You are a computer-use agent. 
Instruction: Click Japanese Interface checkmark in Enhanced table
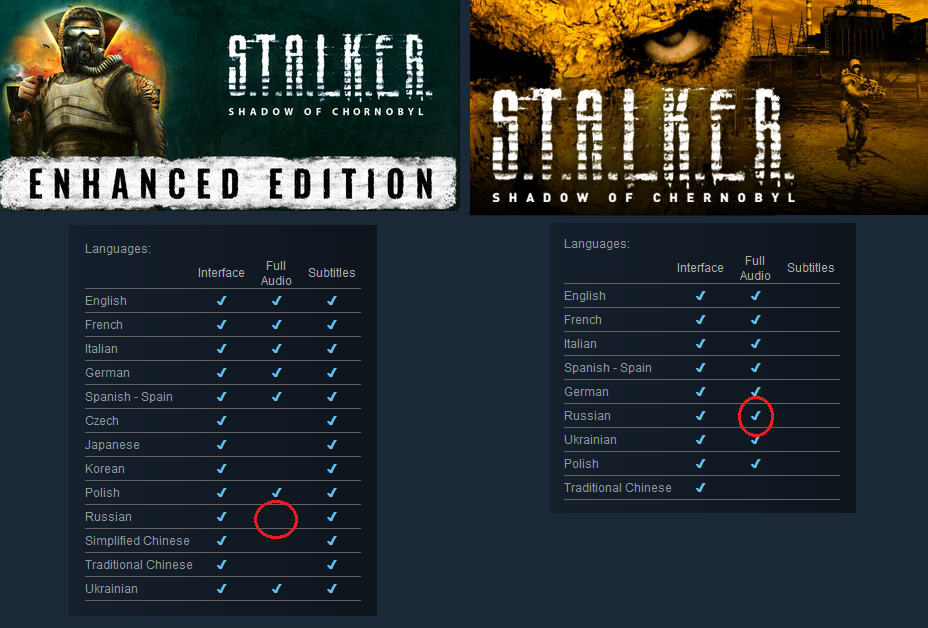221,445
